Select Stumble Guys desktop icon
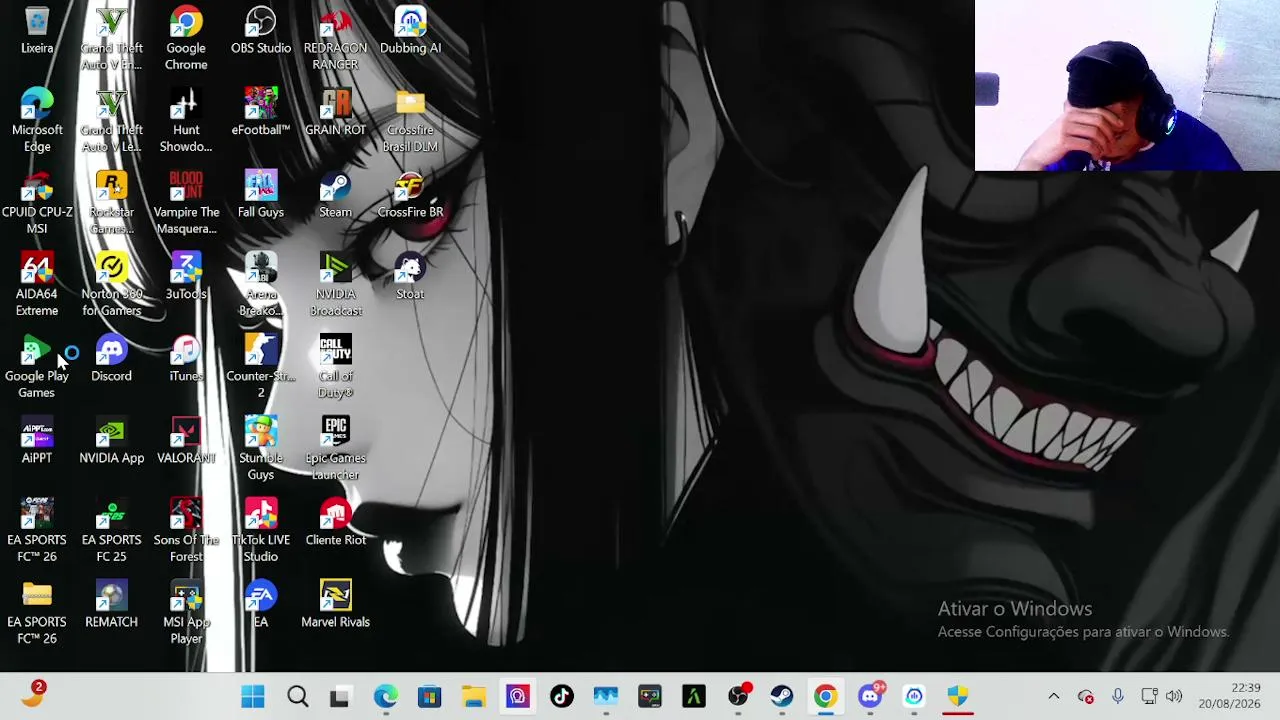 pos(261,449)
